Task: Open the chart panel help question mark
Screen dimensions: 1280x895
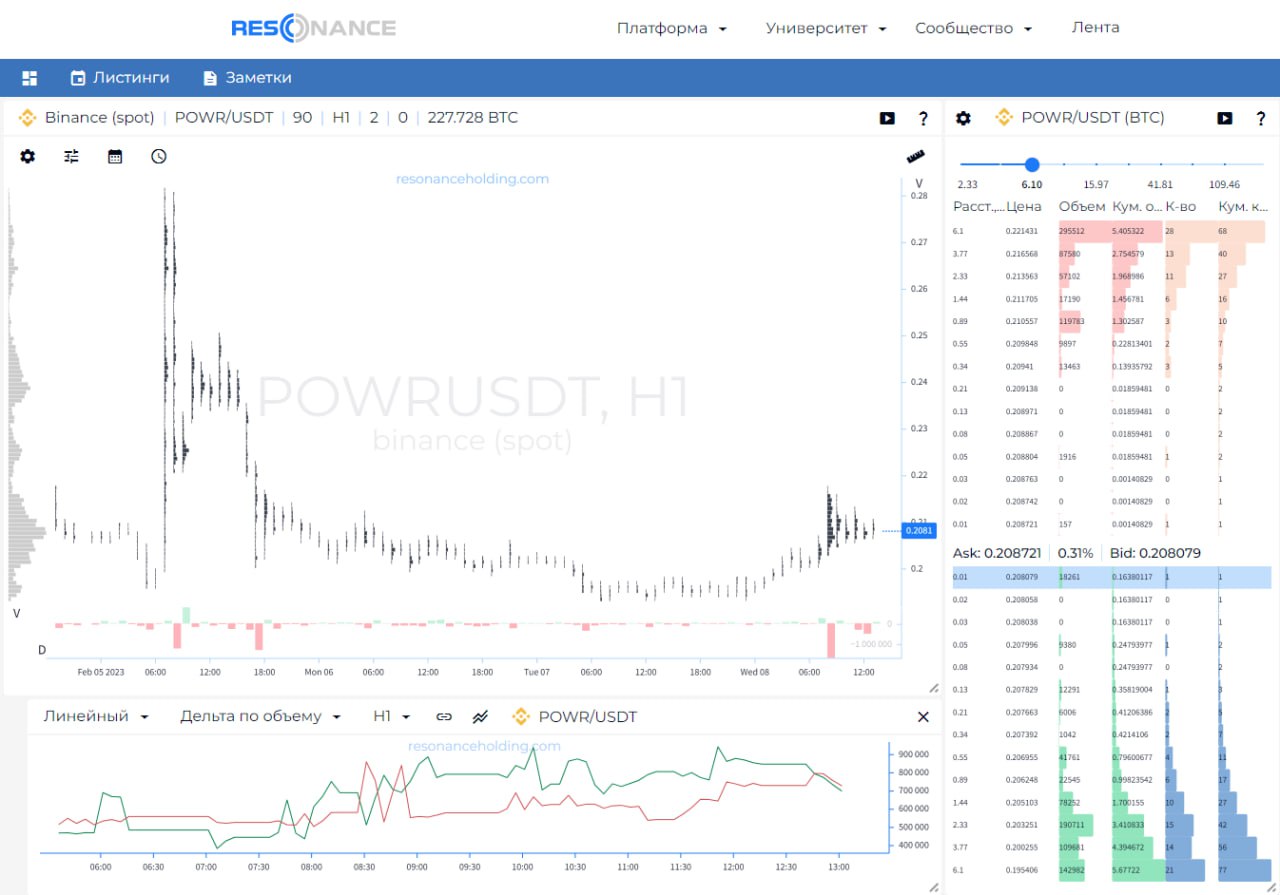Action: 923,118
